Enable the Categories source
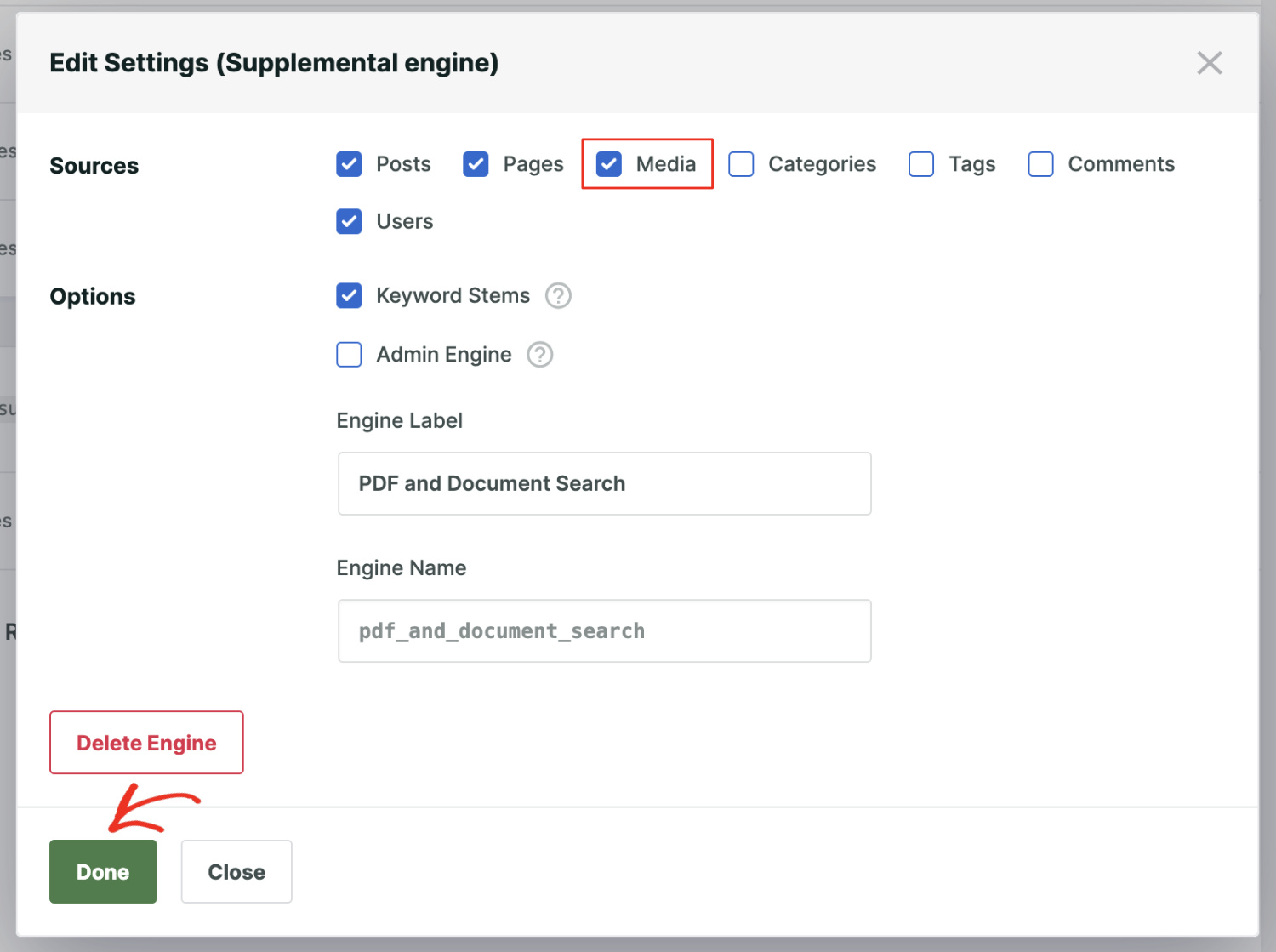 (x=741, y=164)
